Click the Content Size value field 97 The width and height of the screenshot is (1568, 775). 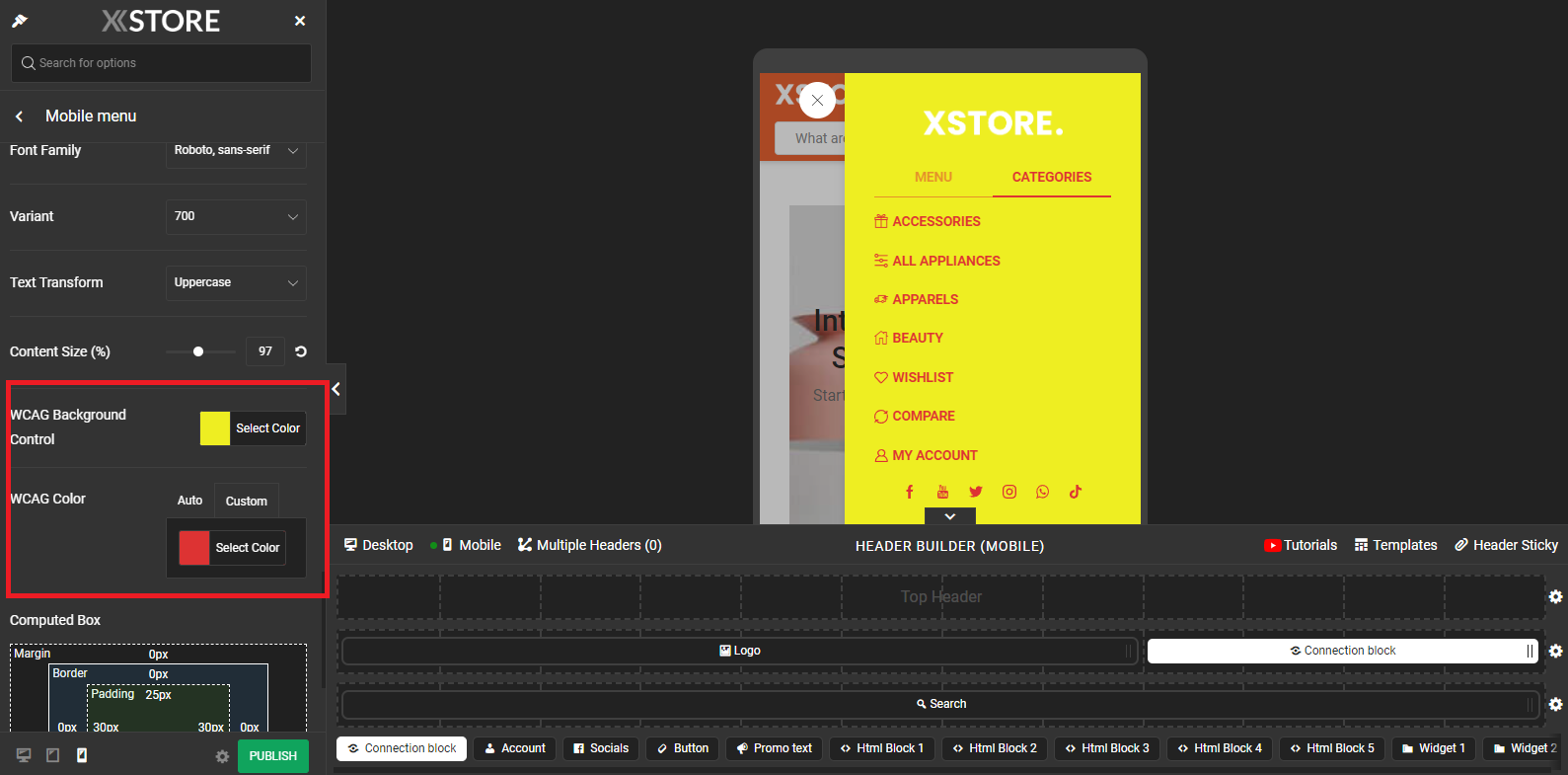click(265, 351)
